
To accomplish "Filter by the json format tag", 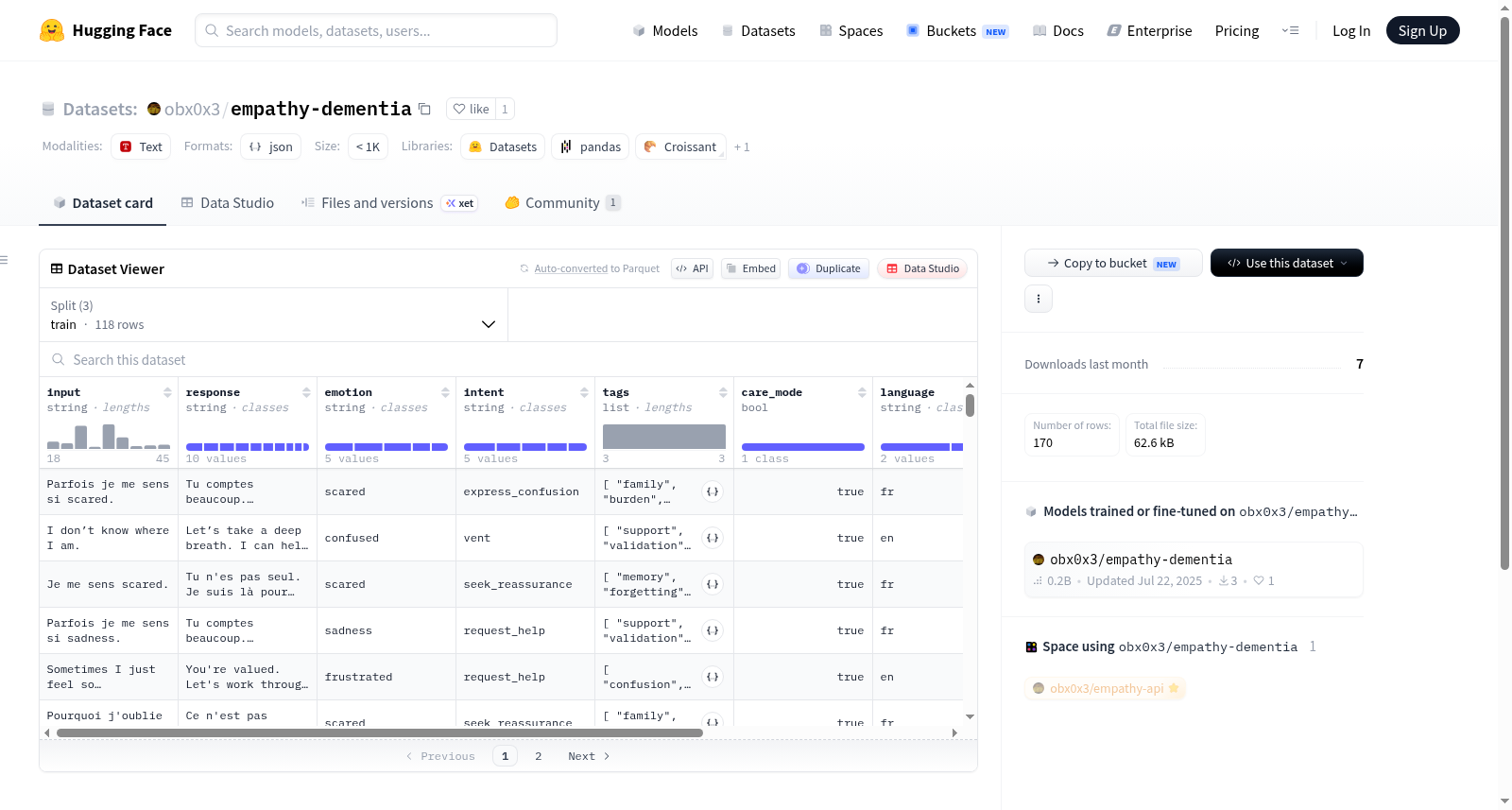I will tap(270, 146).
